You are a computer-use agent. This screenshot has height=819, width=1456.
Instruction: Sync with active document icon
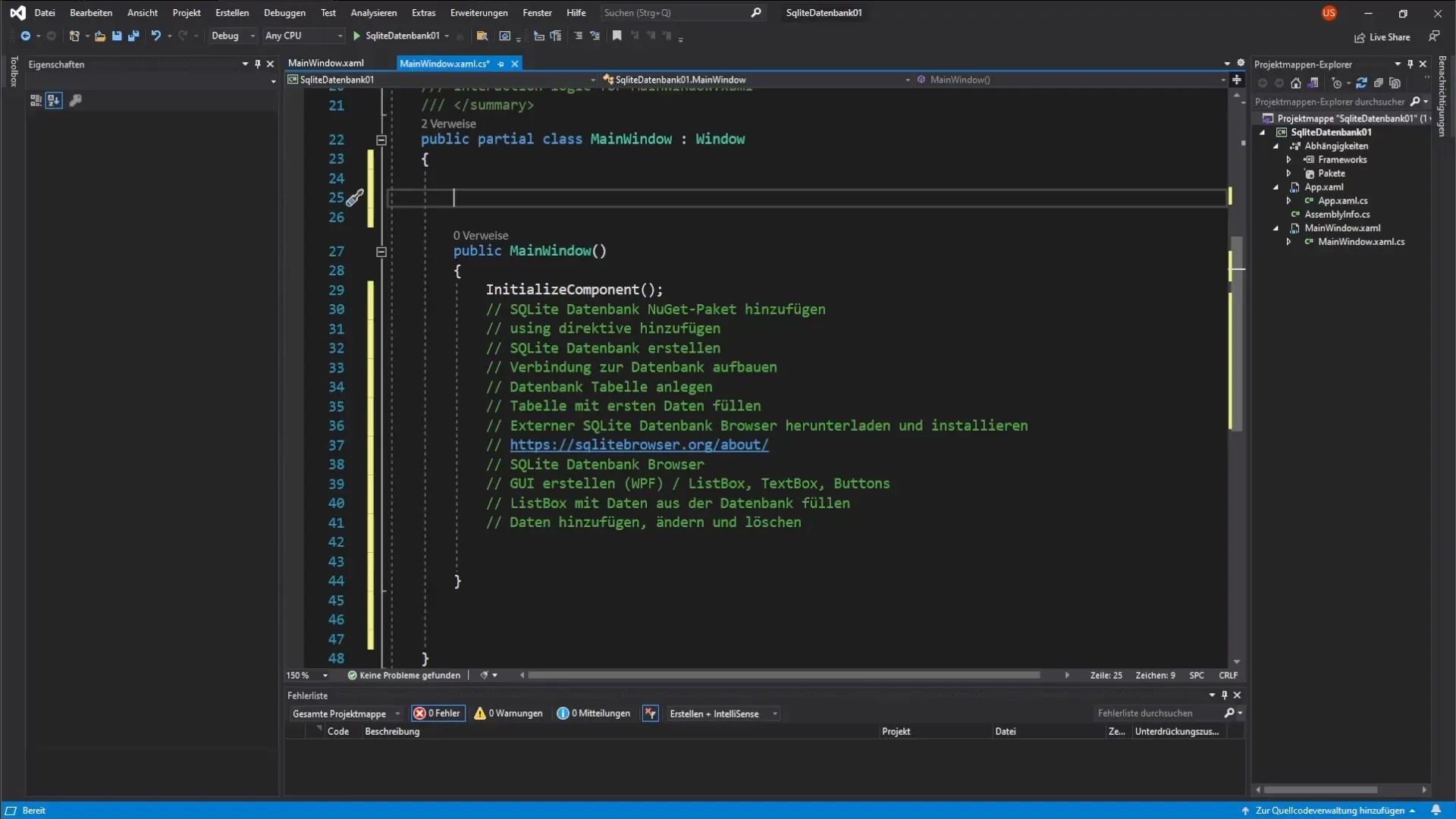point(1361,83)
